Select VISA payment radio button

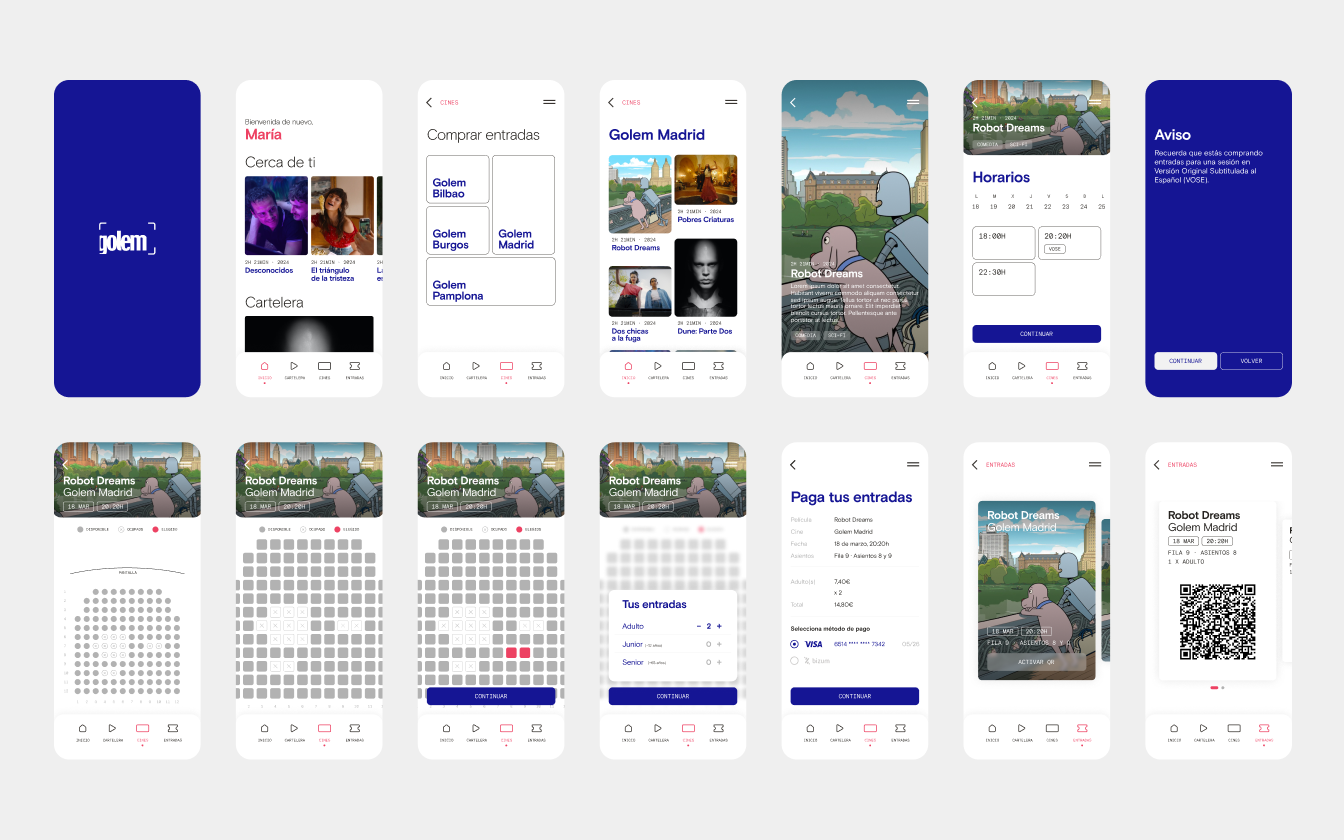(x=795, y=644)
